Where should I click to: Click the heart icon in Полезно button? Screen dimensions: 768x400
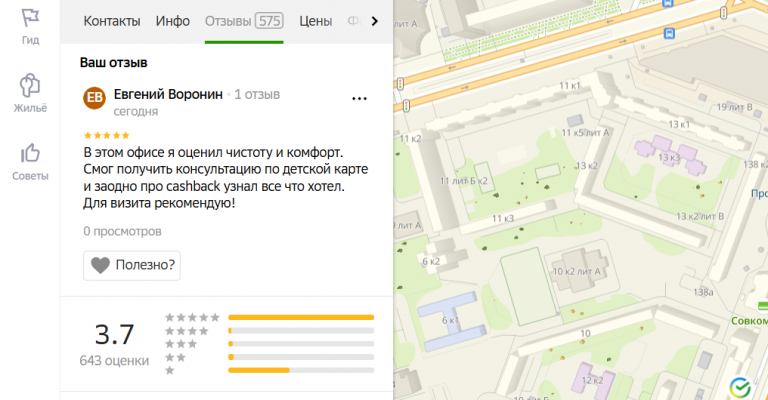100,265
